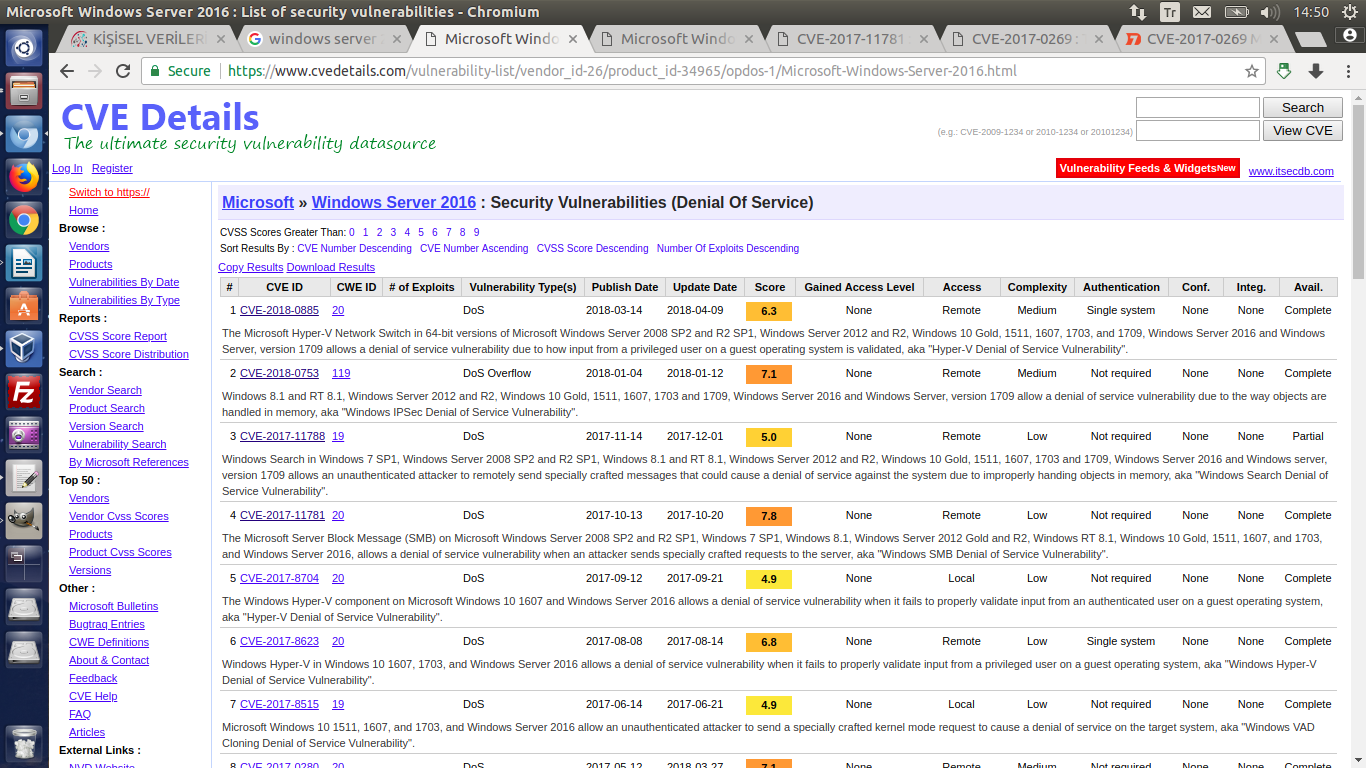Open the workspace switcher in dock
The height and width of the screenshot is (768, 1366).
point(24,565)
